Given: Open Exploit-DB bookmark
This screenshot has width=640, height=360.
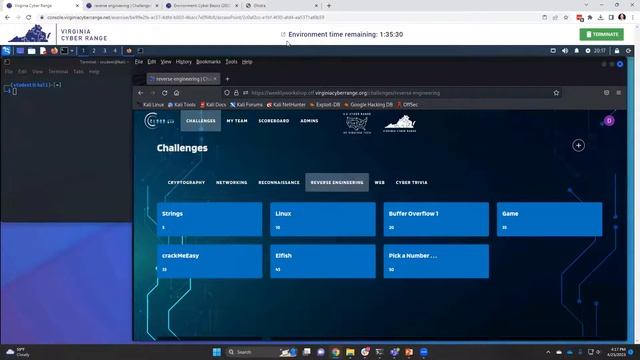Looking at the screenshot, I should 325,104.
